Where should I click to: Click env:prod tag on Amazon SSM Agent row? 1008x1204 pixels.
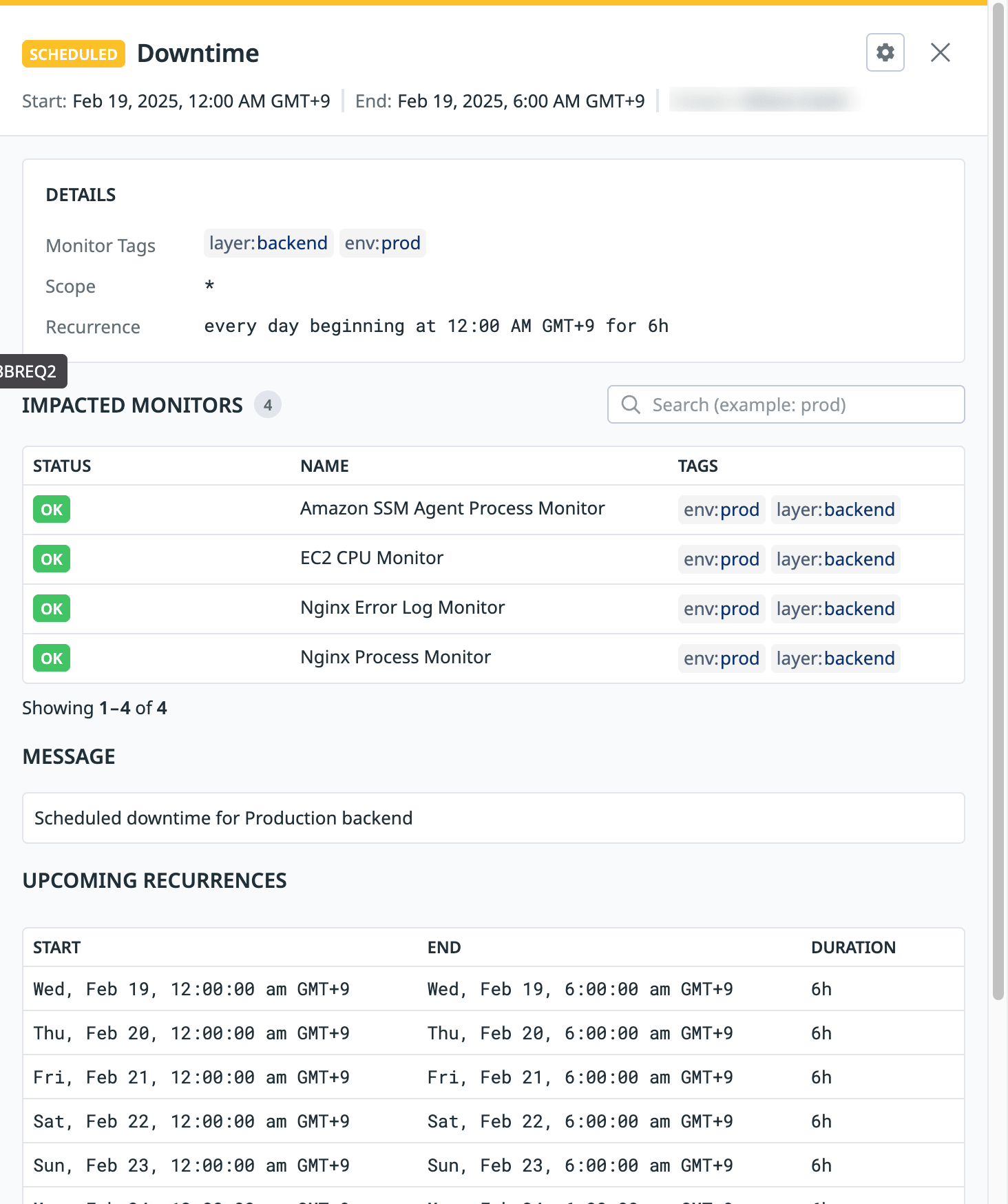(722, 510)
